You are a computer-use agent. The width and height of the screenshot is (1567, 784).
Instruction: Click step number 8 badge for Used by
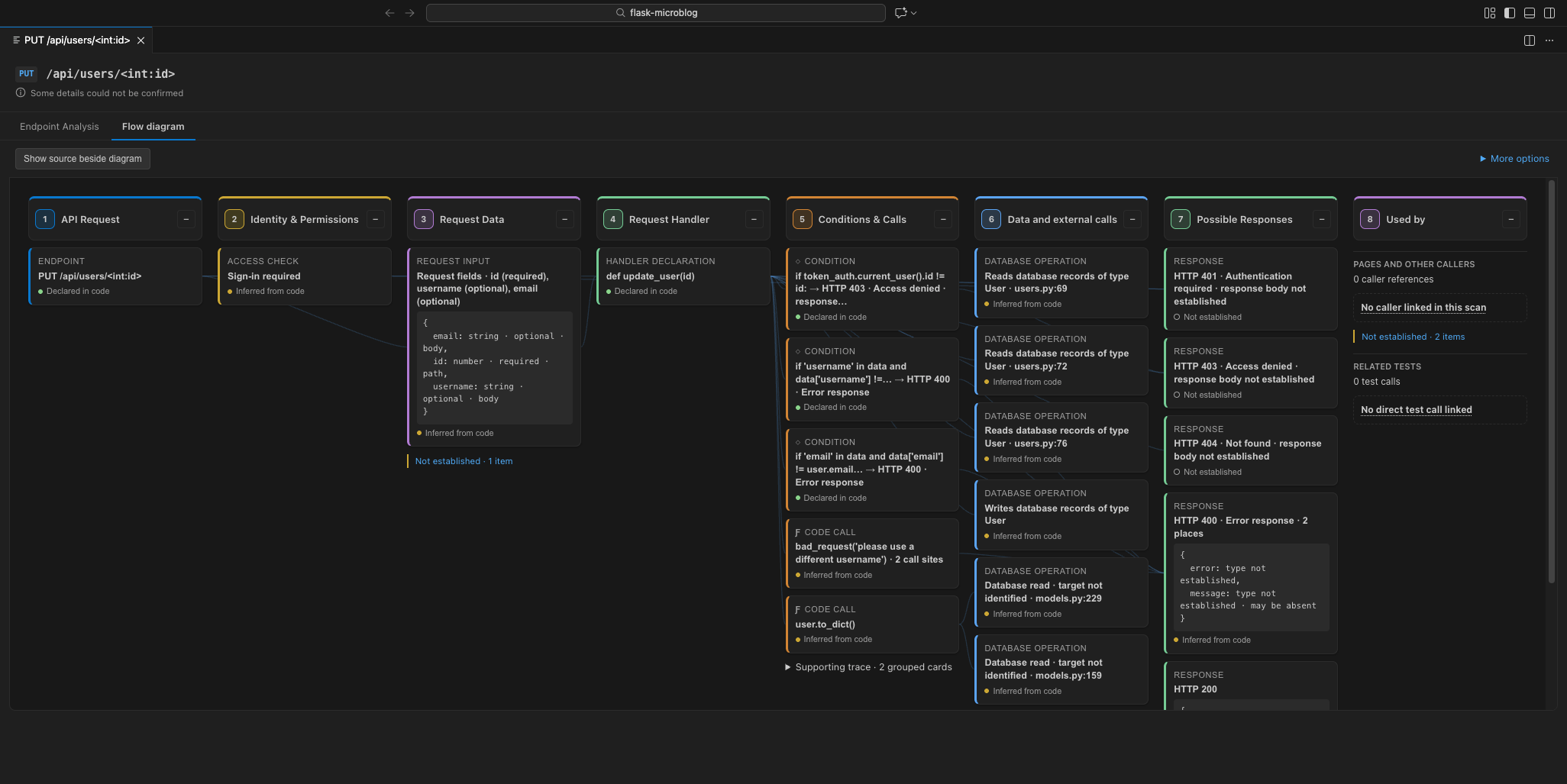click(x=1370, y=219)
